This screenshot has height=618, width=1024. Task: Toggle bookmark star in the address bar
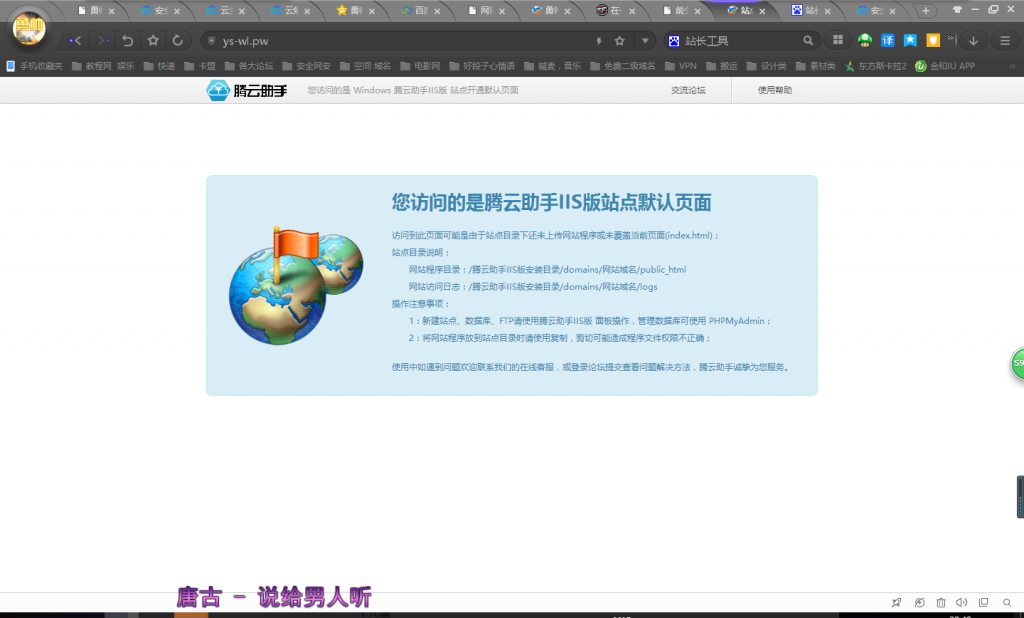(620, 41)
